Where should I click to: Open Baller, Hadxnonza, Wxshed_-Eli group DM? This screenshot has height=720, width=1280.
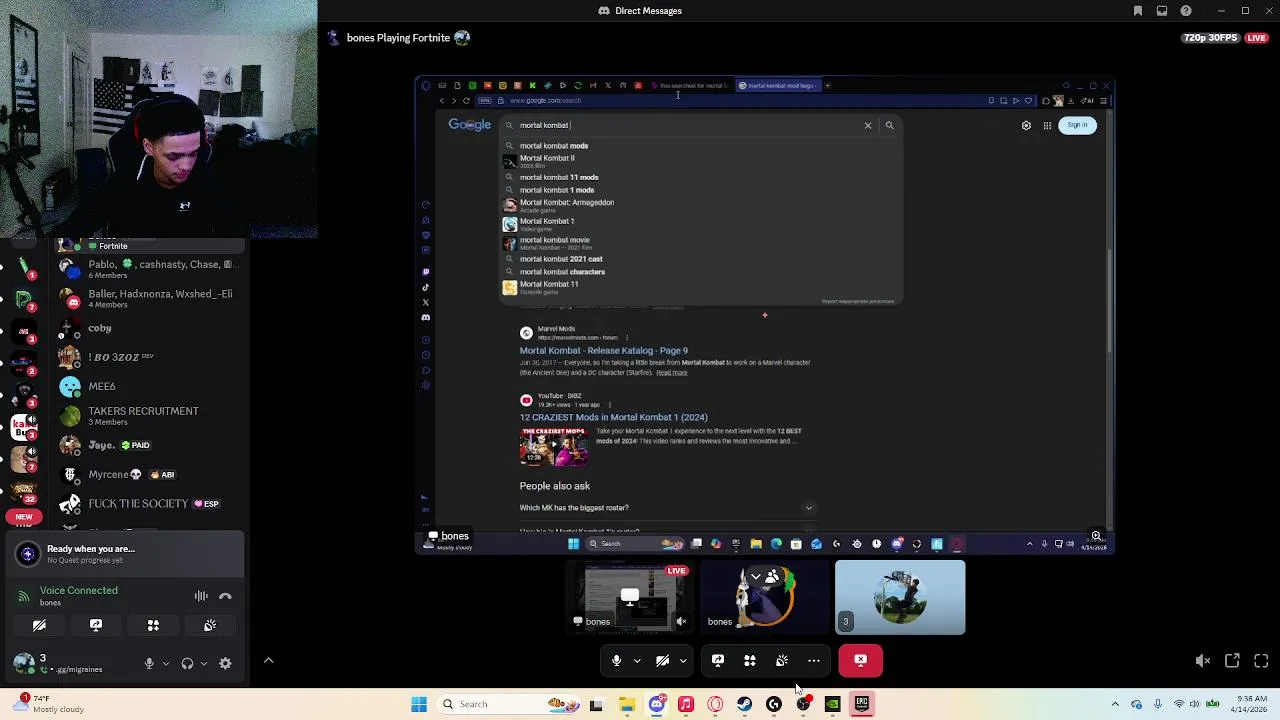148,298
